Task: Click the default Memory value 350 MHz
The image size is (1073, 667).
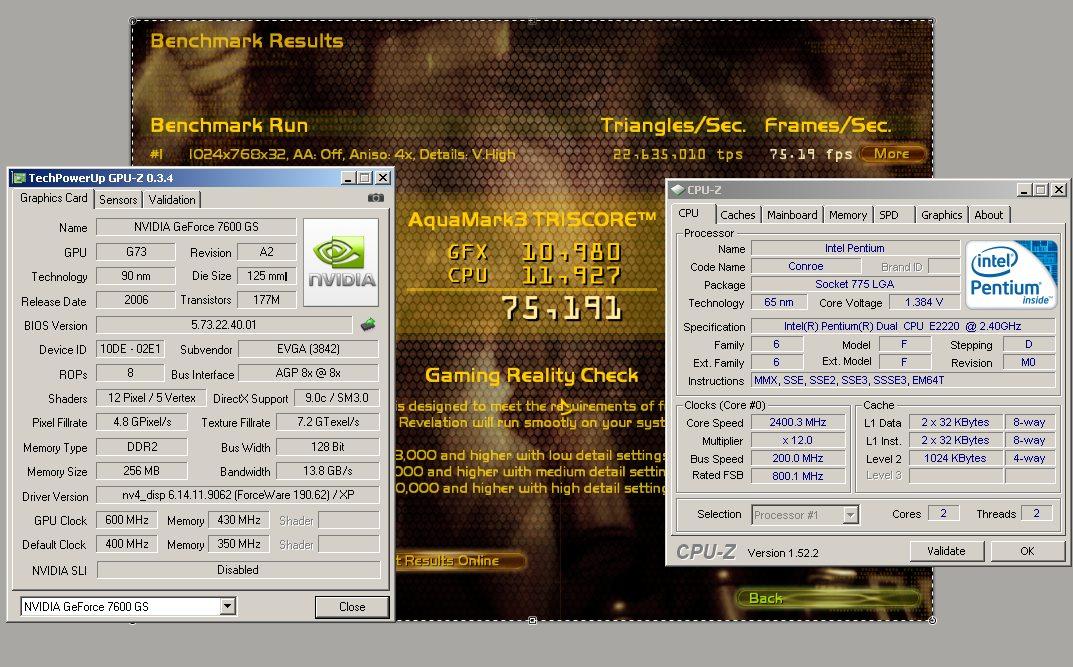Action: pyautogui.click(x=239, y=544)
